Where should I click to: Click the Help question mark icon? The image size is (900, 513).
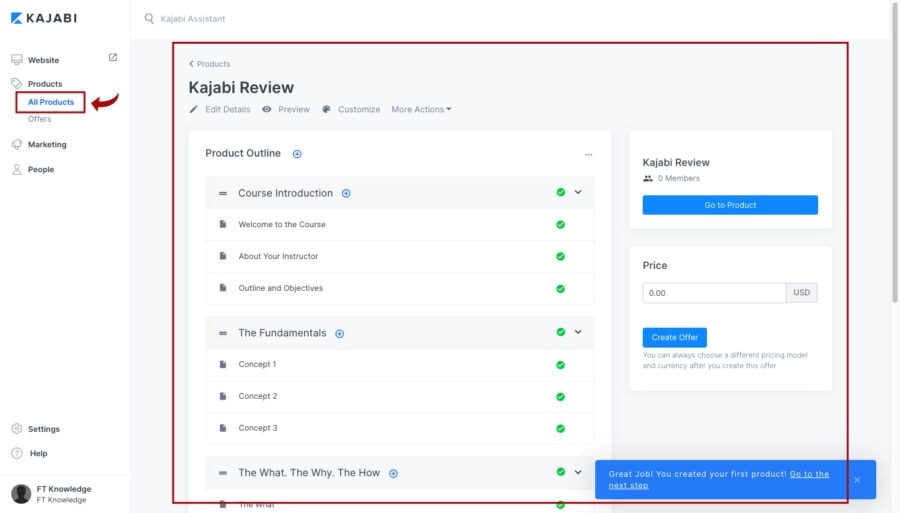[x=17, y=453]
